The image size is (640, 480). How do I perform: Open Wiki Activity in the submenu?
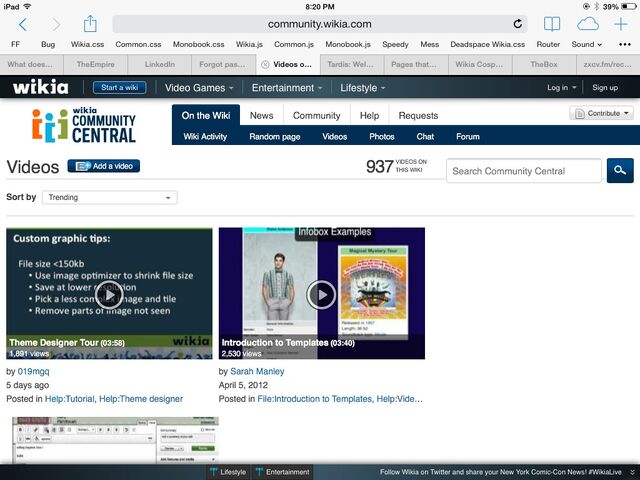tap(205, 136)
